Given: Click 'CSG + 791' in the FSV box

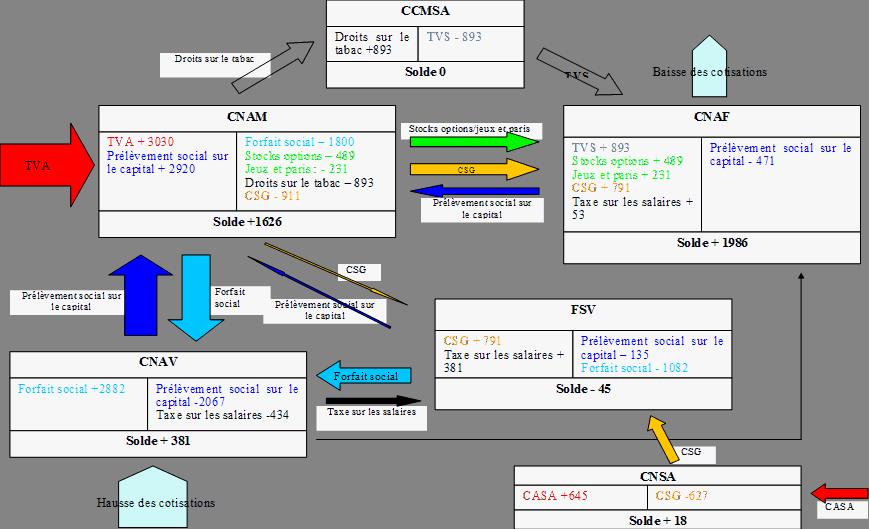Looking at the screenshot, I should pos(472,341).
